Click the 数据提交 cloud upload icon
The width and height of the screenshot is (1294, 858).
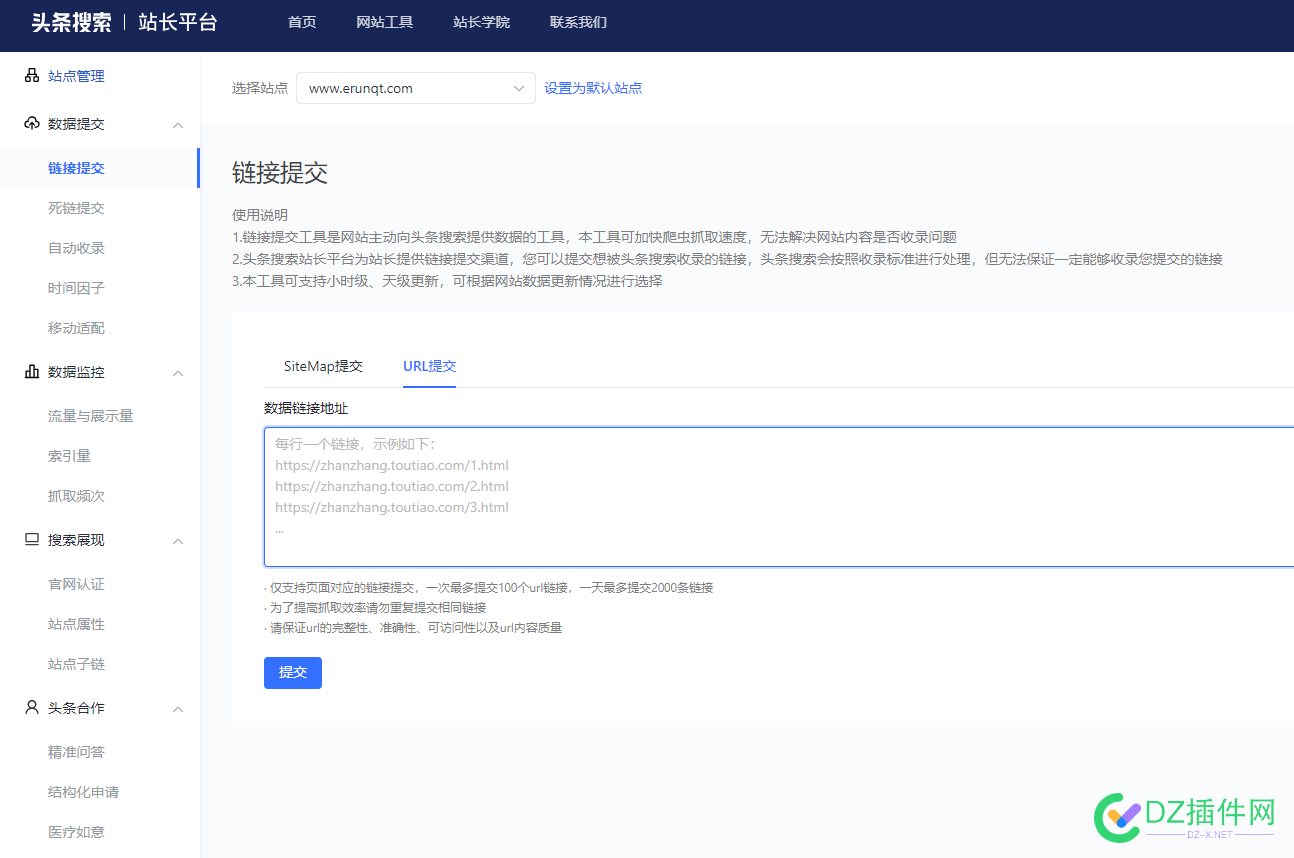32,124
